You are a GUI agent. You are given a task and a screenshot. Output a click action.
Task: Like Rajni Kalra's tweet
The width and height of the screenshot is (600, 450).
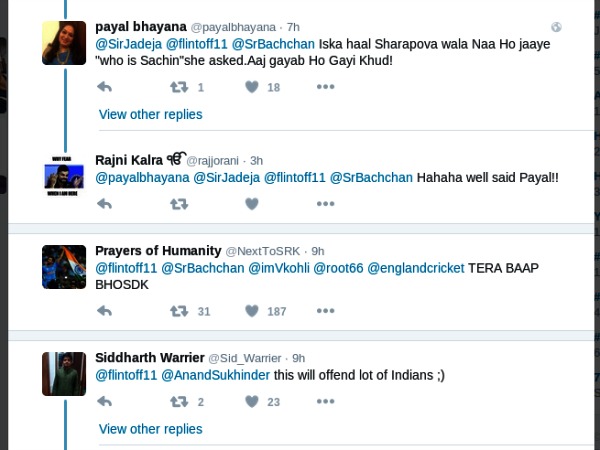[252, 204]
